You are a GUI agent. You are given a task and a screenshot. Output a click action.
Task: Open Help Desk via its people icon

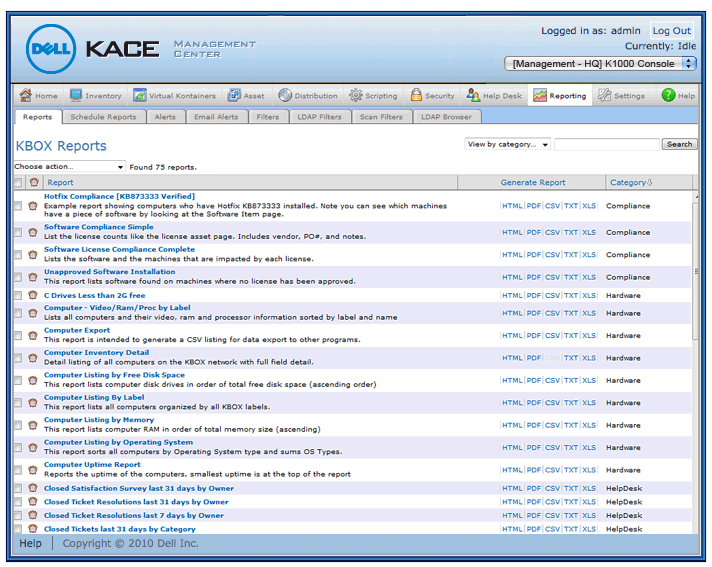[x=474, y=96]
